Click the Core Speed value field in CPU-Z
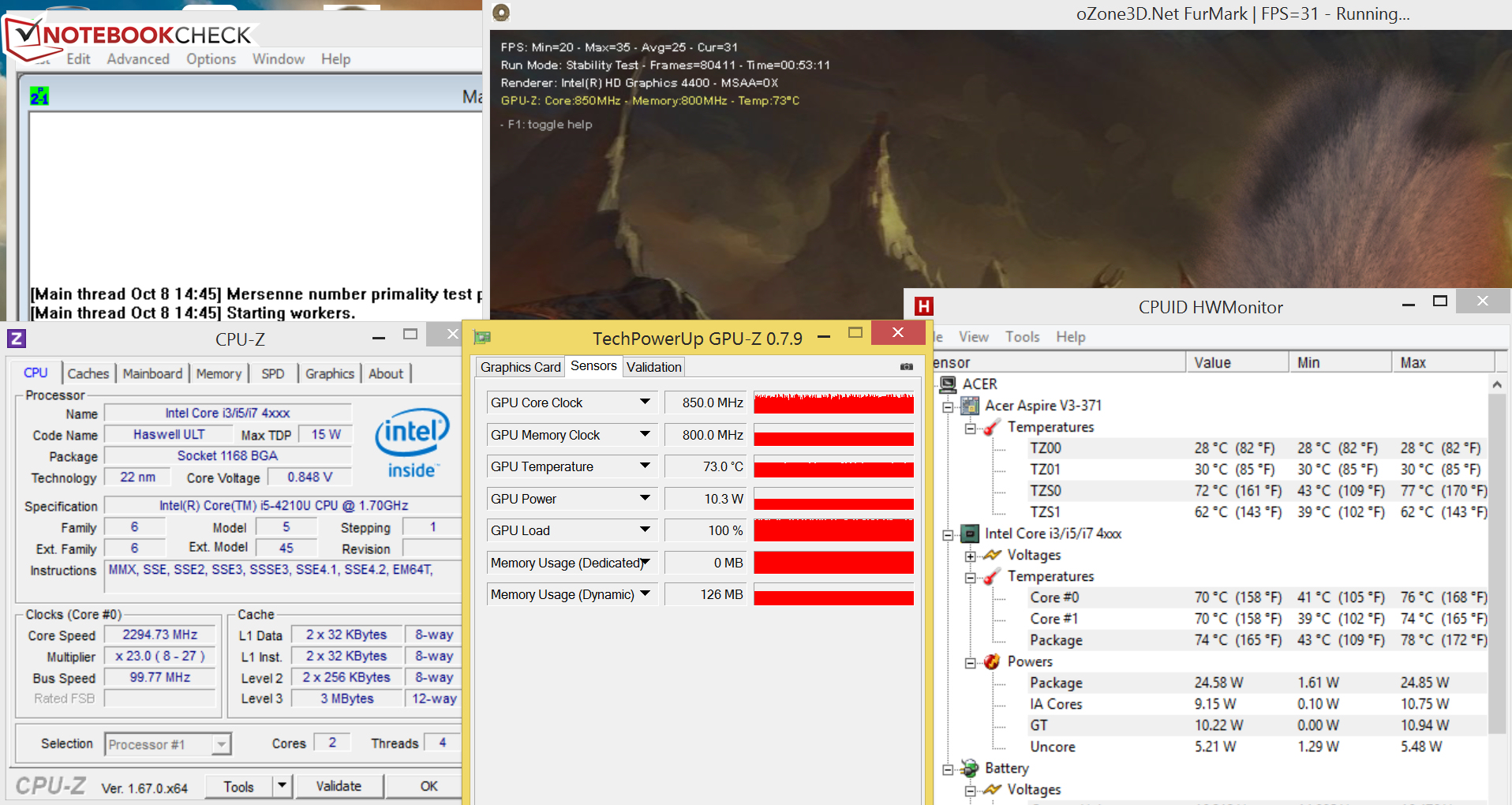This screenshot has width=1512, height=805. coord(160,635)
